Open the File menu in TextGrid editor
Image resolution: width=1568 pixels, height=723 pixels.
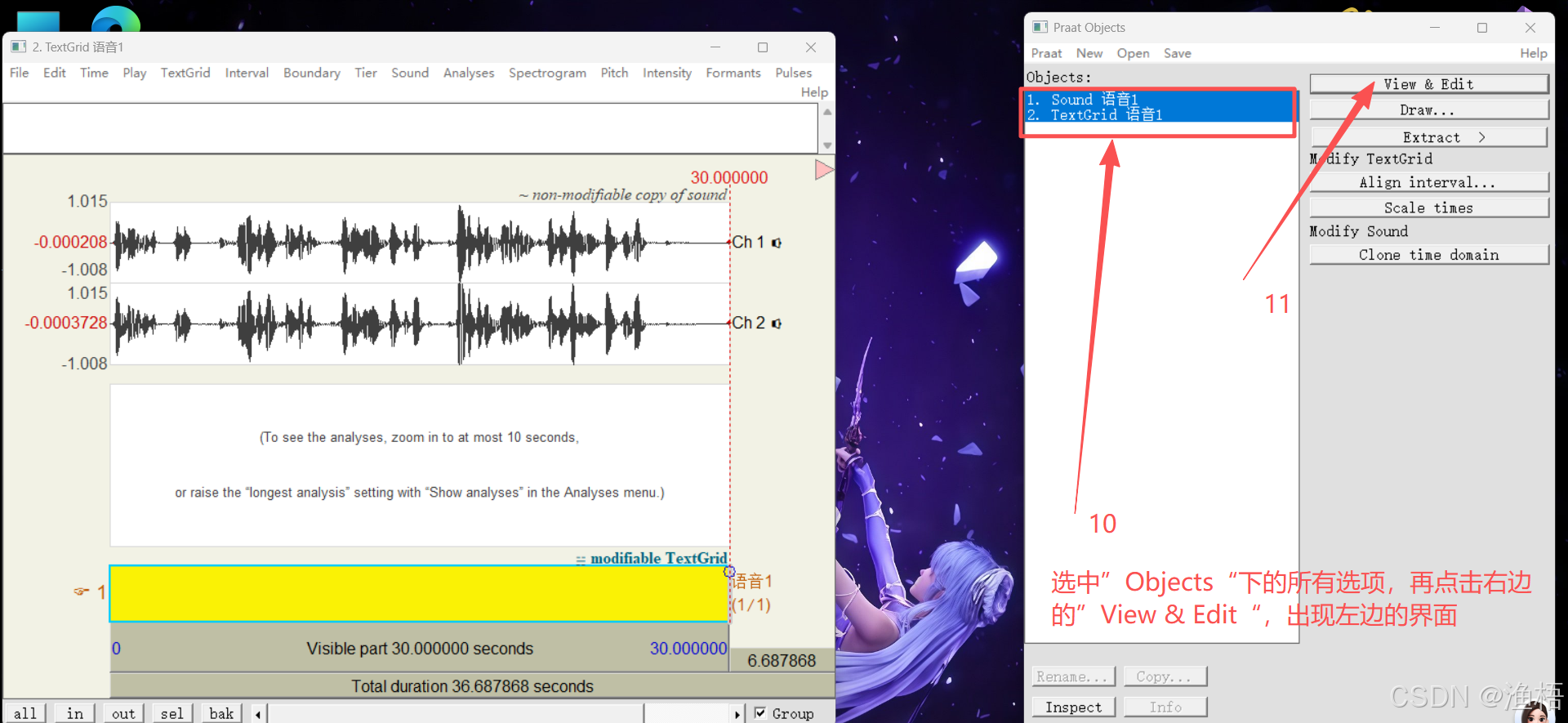point(20,73)
